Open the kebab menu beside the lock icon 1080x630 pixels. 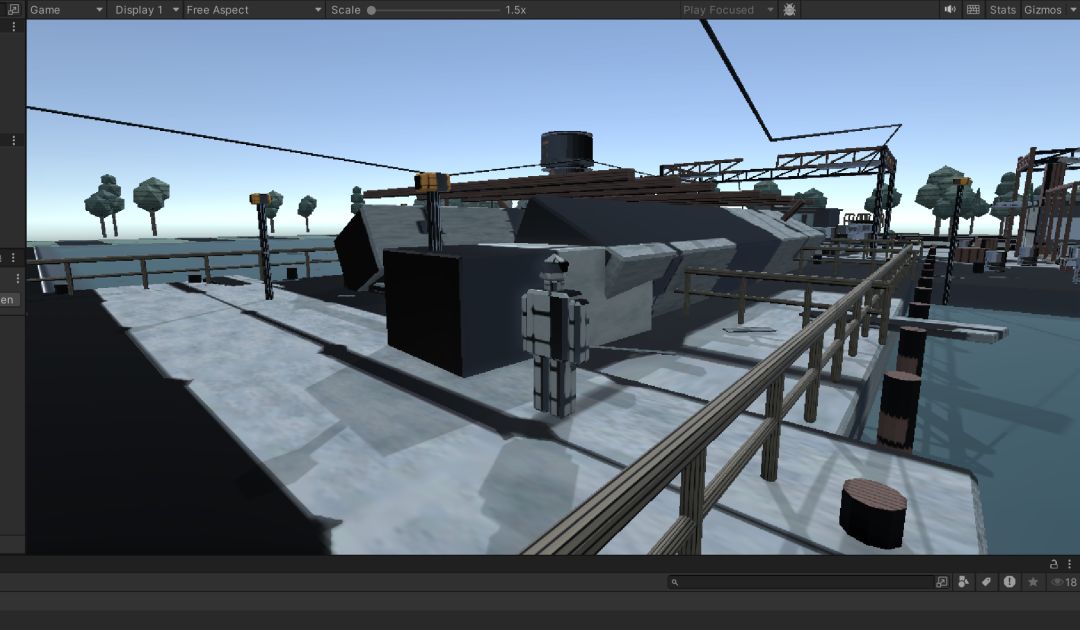[1069, 564]
